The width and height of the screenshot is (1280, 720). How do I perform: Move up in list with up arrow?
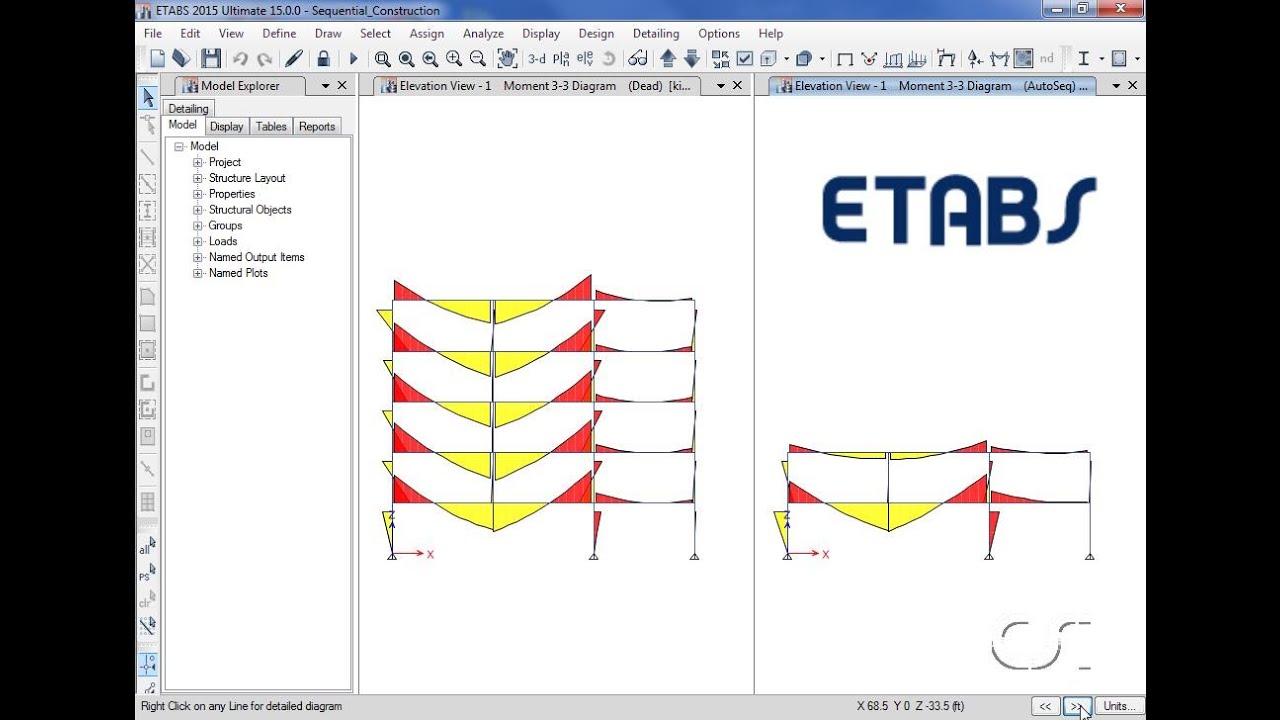click(668, 59)
